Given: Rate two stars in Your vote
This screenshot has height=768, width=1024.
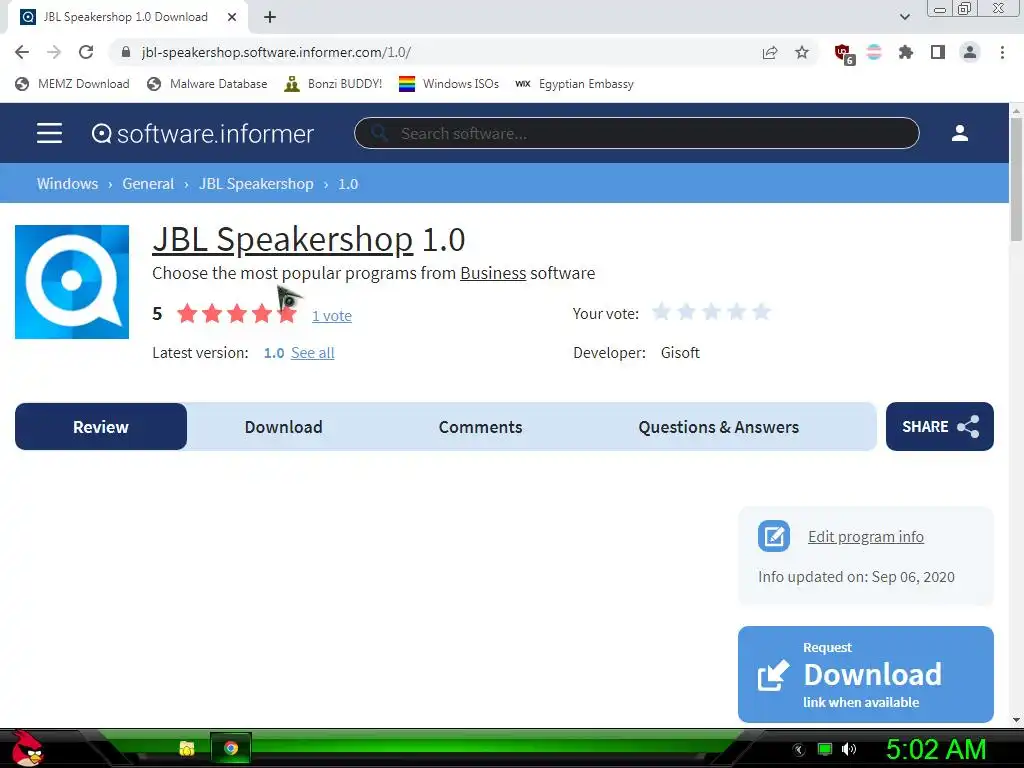Looking at the screenshot, I should (x=686, y=312).
